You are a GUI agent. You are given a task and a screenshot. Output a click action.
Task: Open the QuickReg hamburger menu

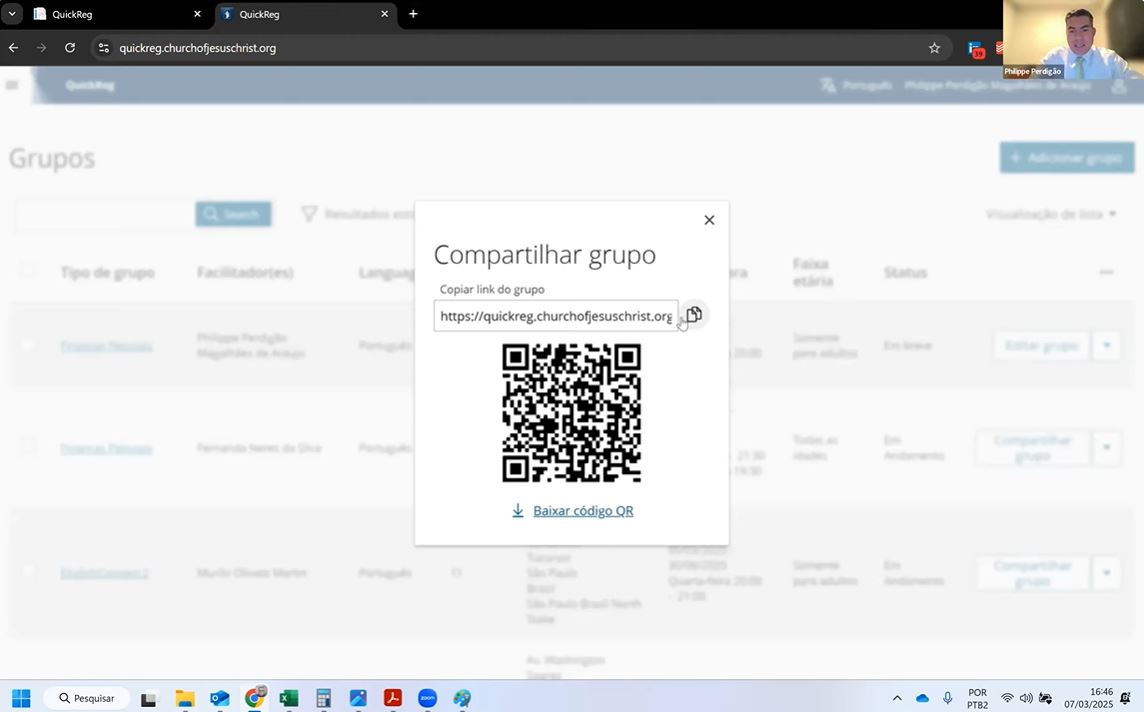tap(12, 85)
